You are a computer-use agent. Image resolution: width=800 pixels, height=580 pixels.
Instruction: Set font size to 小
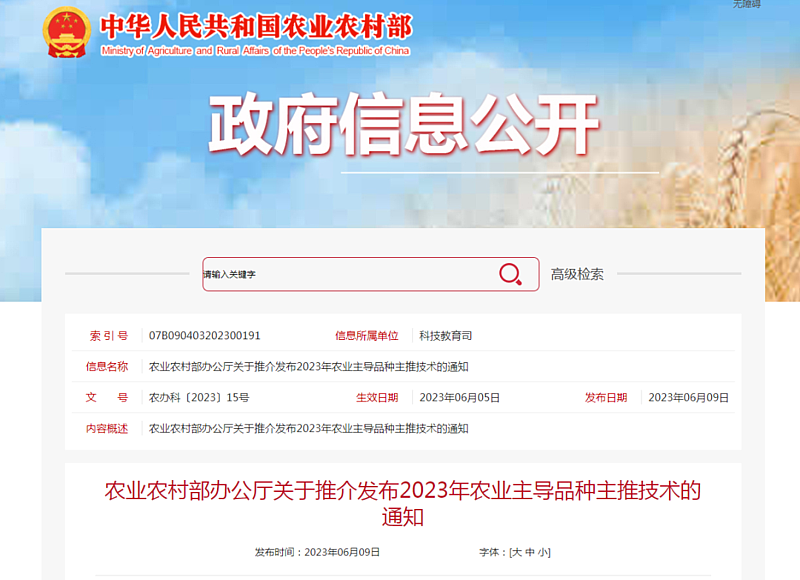[x=543, y=552]
